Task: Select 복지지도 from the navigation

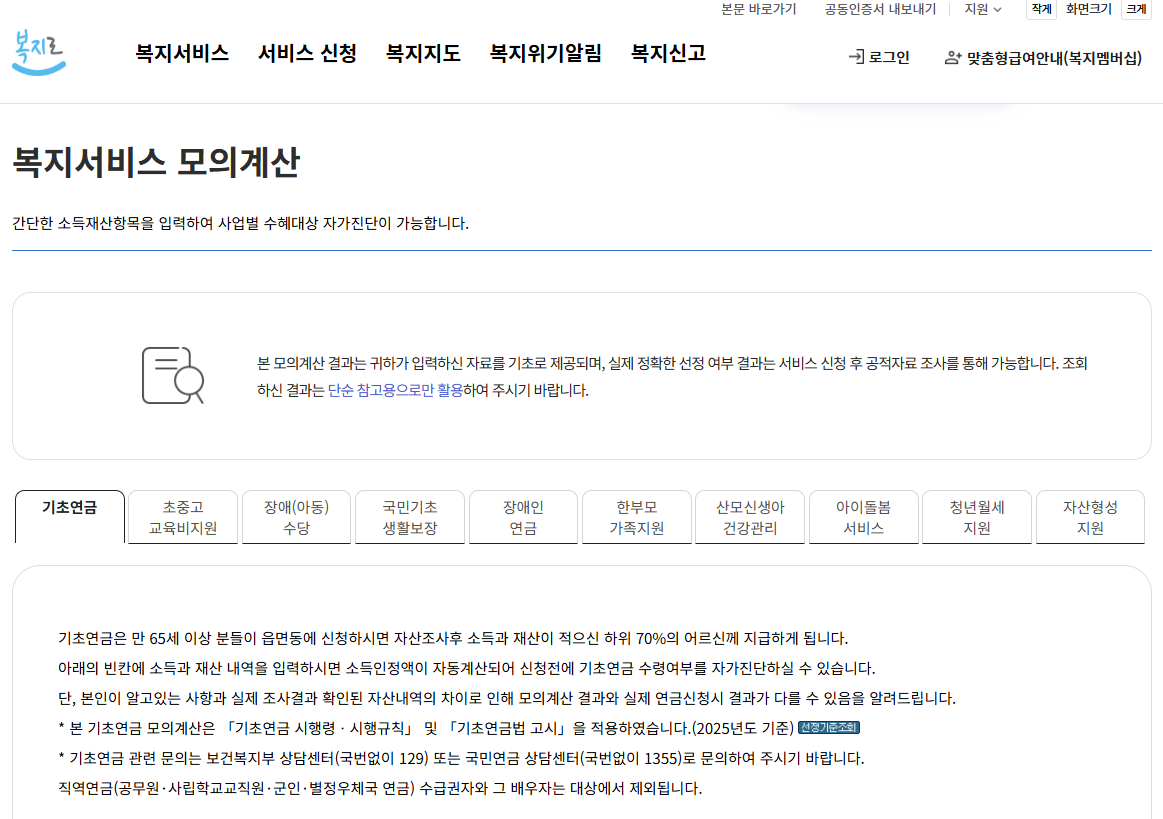Action: (421, 54)
